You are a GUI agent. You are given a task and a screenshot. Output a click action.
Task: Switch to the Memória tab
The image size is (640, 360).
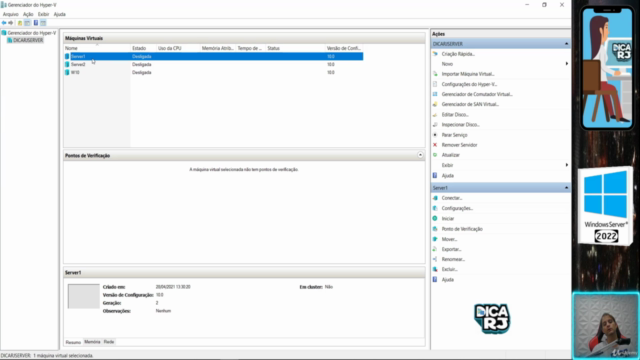[x=92, y=342]
